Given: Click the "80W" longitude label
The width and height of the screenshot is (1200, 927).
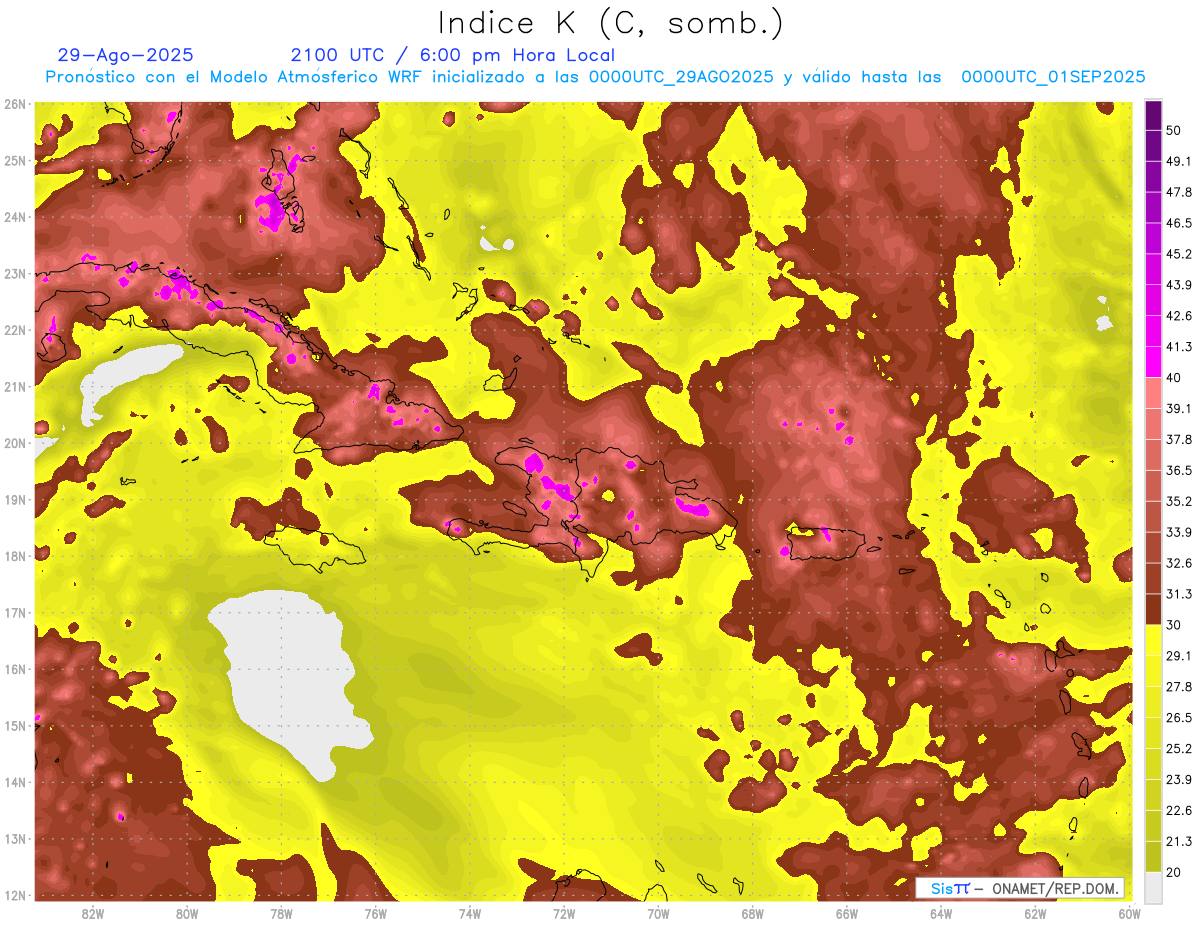Looking at the screenshot, I should click(x=187, y=914).
